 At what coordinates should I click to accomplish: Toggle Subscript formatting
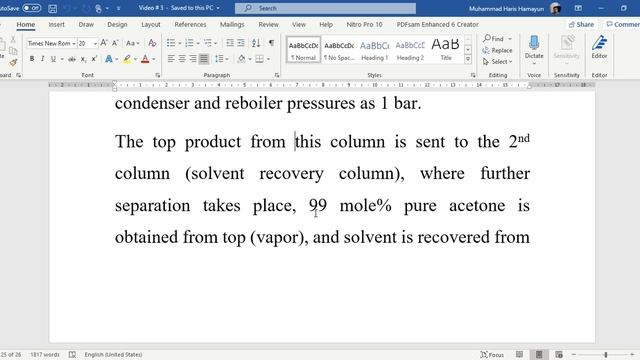click(x=83, y=59)
